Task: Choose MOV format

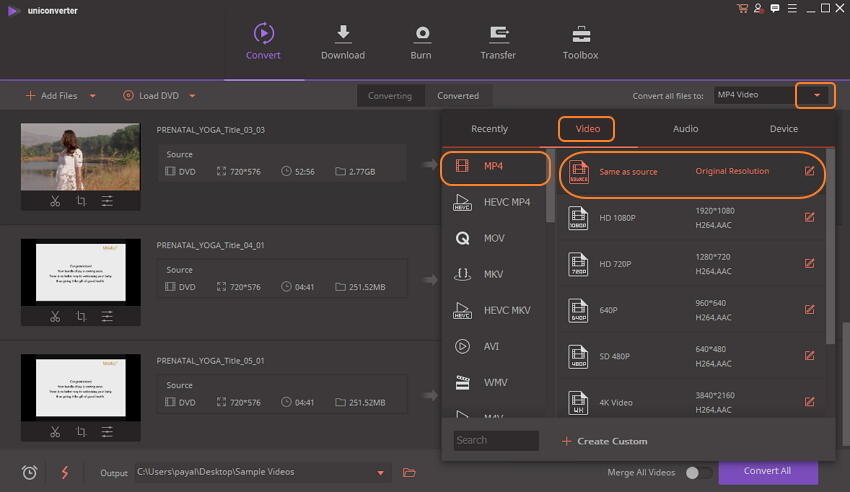Action: [495, 238]
